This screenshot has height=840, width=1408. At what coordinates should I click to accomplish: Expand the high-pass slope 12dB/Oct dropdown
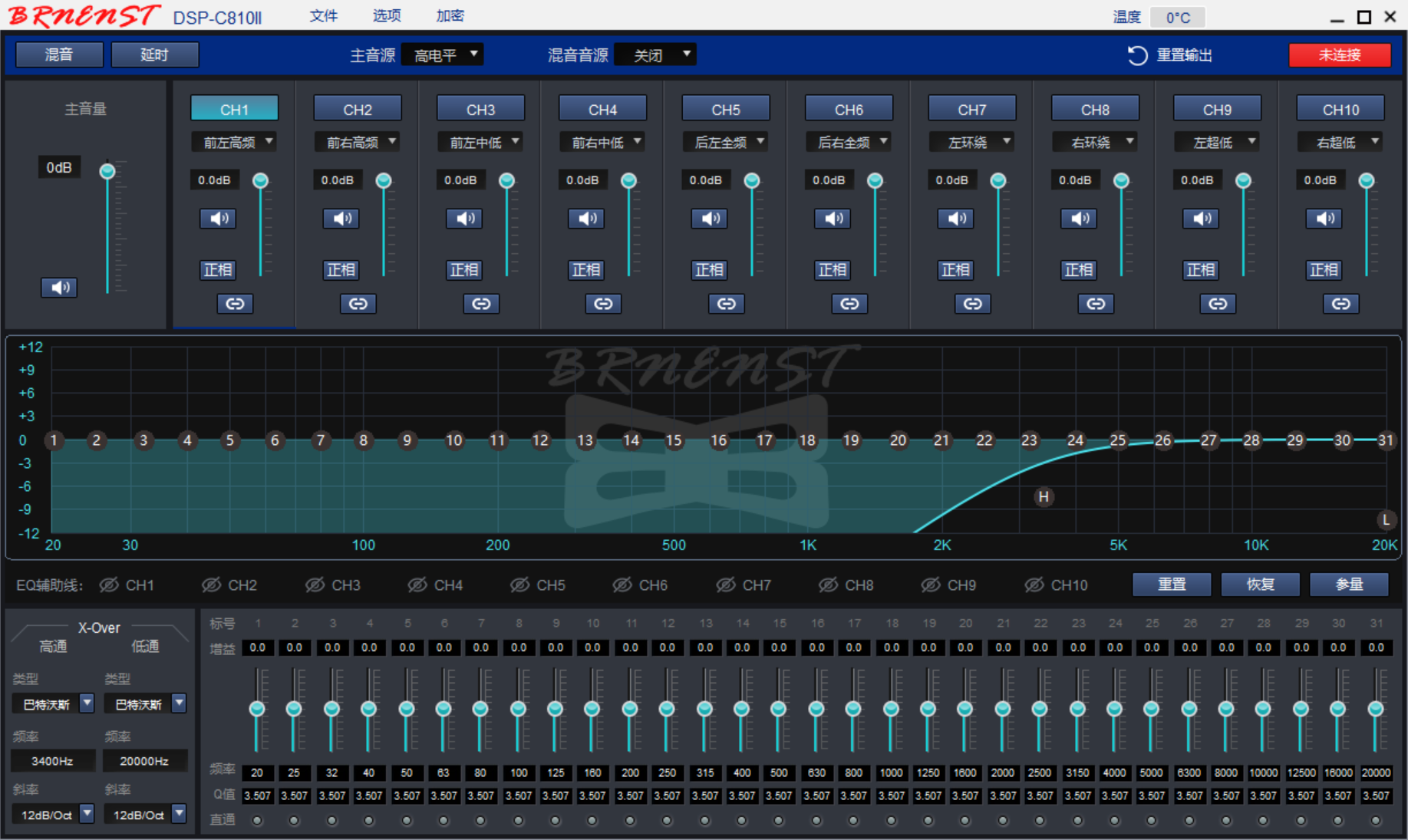click(87, 814)
